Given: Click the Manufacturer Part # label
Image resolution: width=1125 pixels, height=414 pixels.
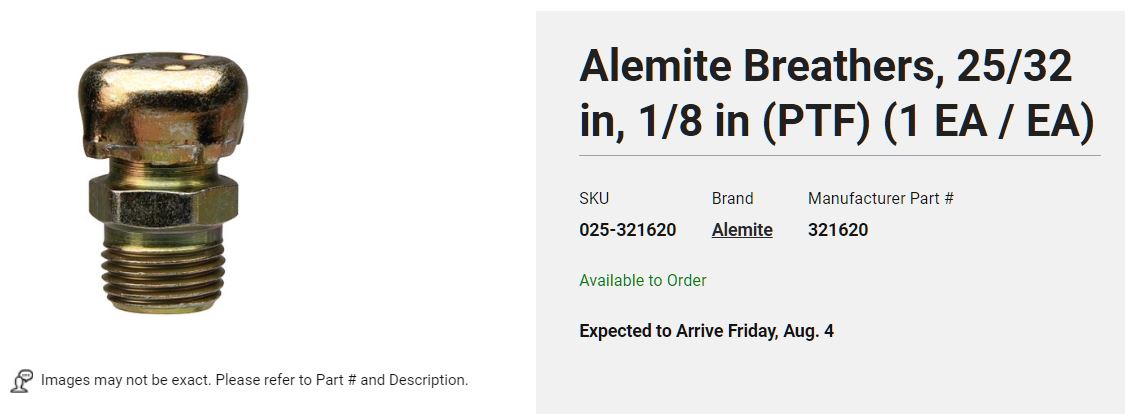Looking at the screenshot, I should click(880, 199).
